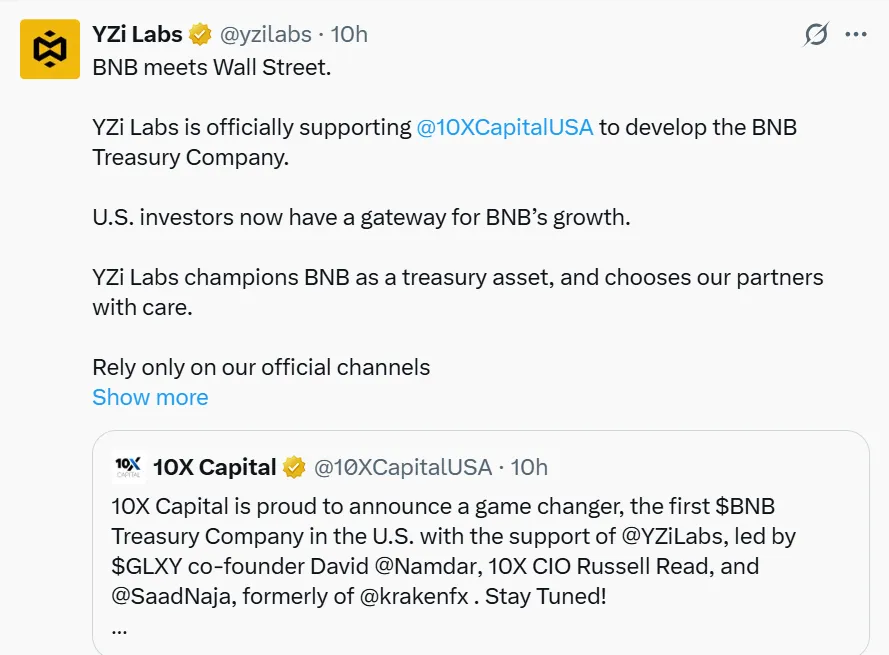
Task: Click the $BNB cashtag in quoted post
Action: [745, 505]
